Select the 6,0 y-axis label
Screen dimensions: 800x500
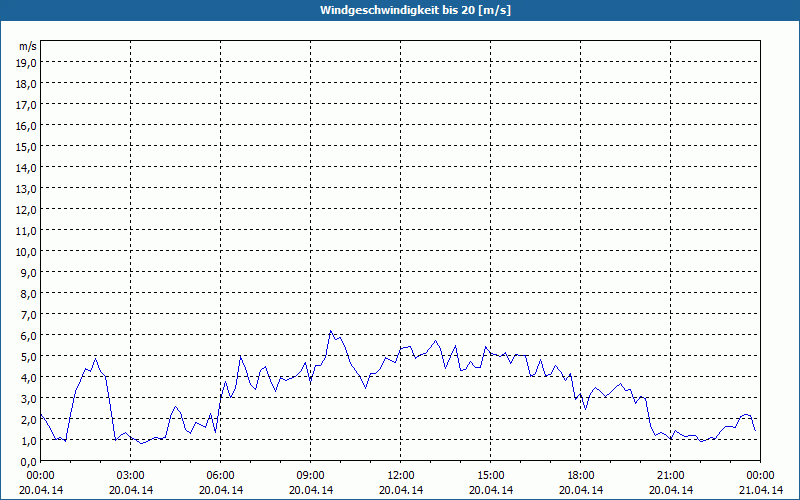coord(29,336)
